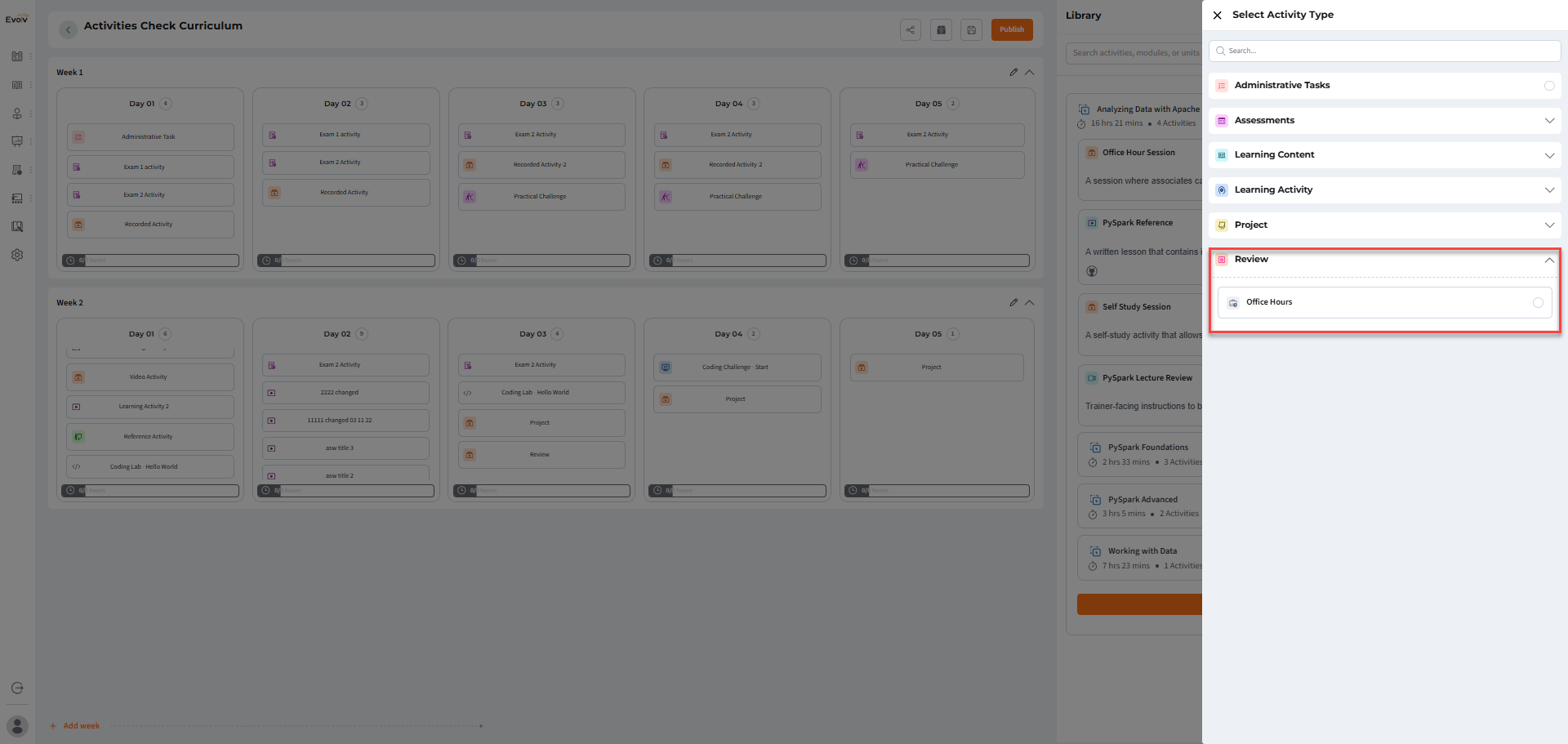Collapse Week 2 using its chevron
Screen dimensions: 1568x744
pos(1030,302)
